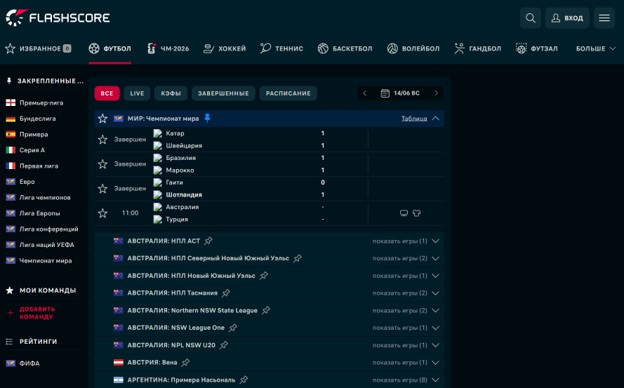Image resolution: width=624 pixels, height=388 pixels.
Task: Favorite the Бразилия vs Марокко match star
Action: pos(103,164)
